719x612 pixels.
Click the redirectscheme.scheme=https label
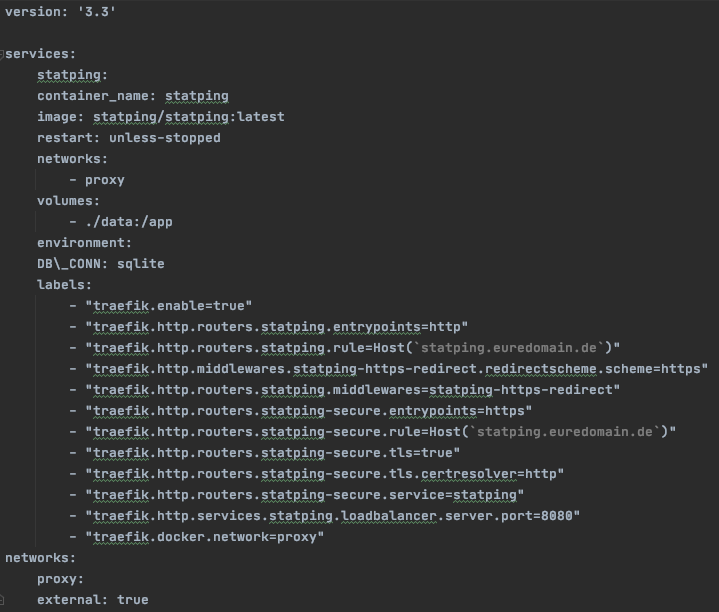[x=397, y=369]
